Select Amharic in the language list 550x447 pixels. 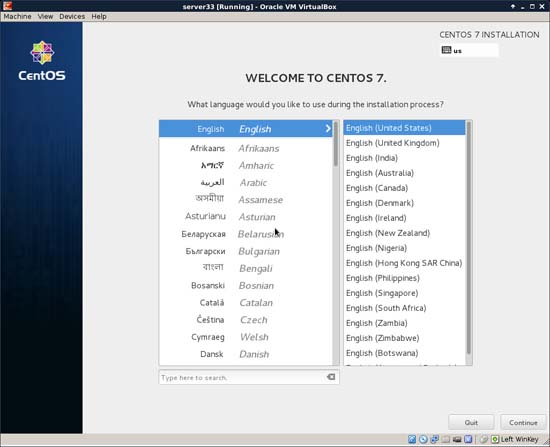[x=246, y=166]
